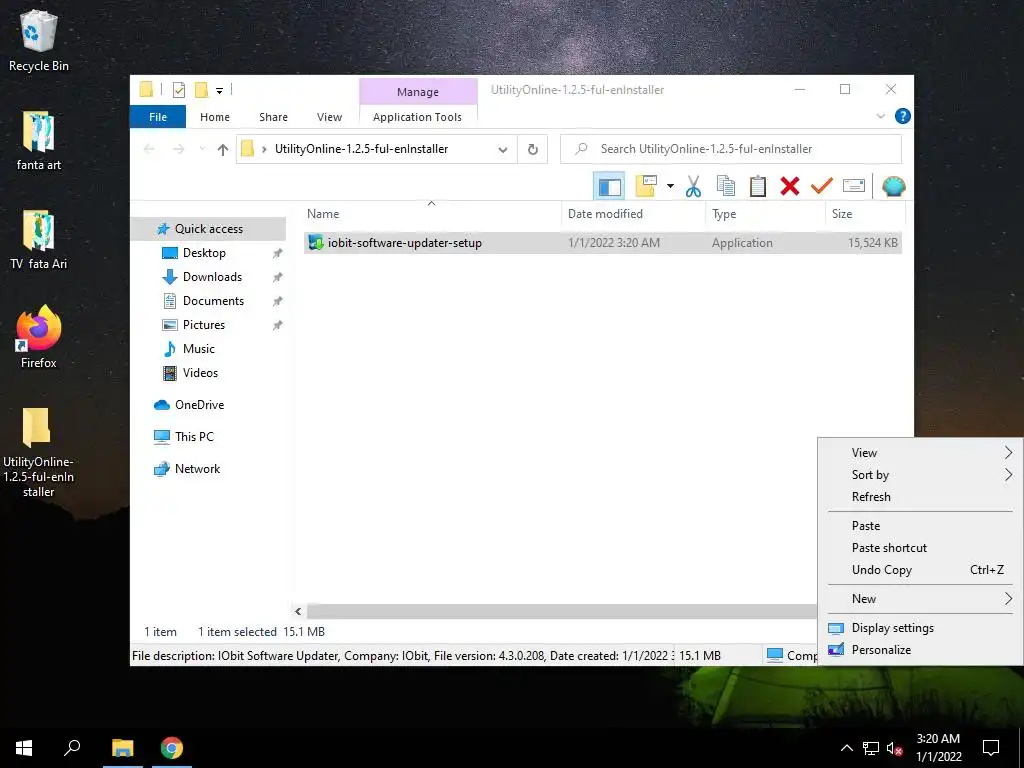Open Chrome from the taskbar
The image size is (1024, 768).
coord(172,748)
